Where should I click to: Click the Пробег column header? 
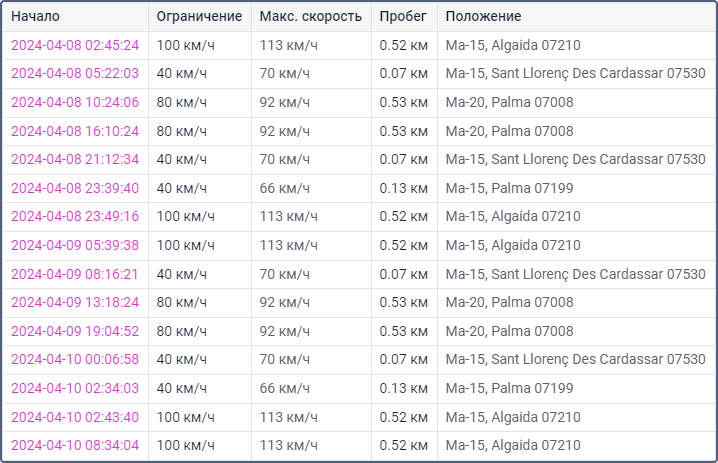403,17
